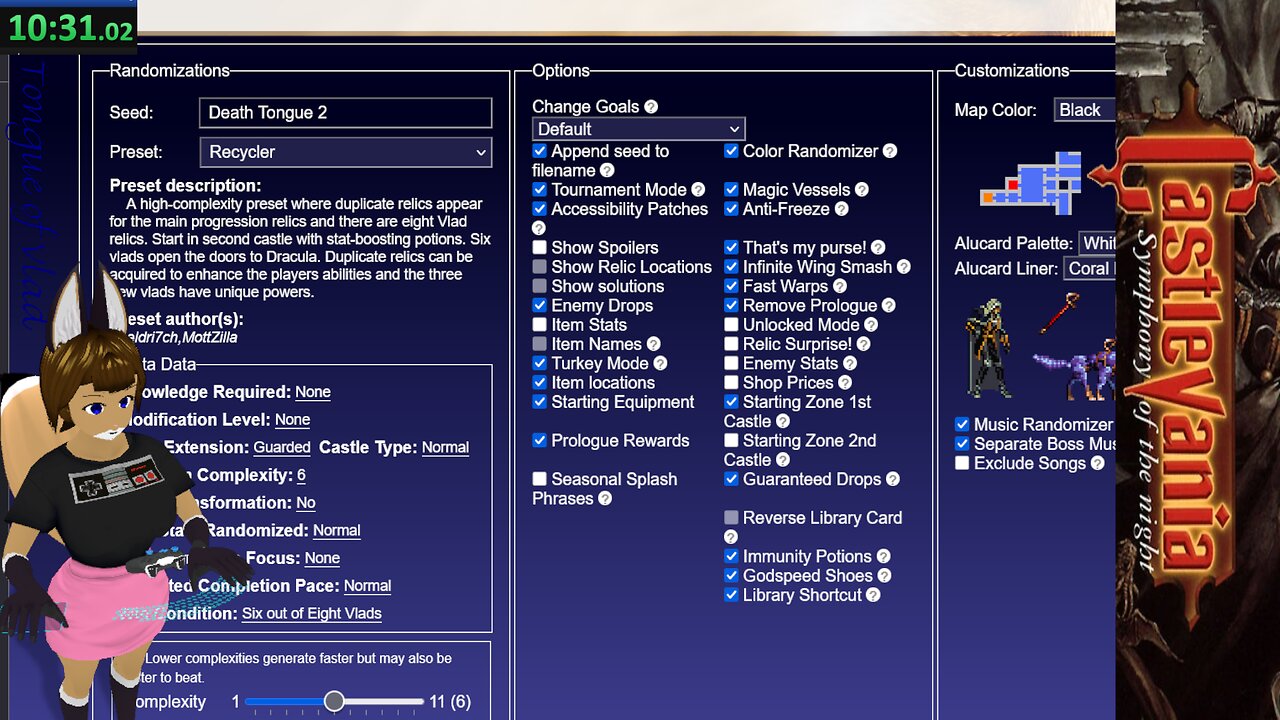The image size is (1280, 720).
Task: Open the Fast Warps help icon
Action: click(x=840, y=286)
